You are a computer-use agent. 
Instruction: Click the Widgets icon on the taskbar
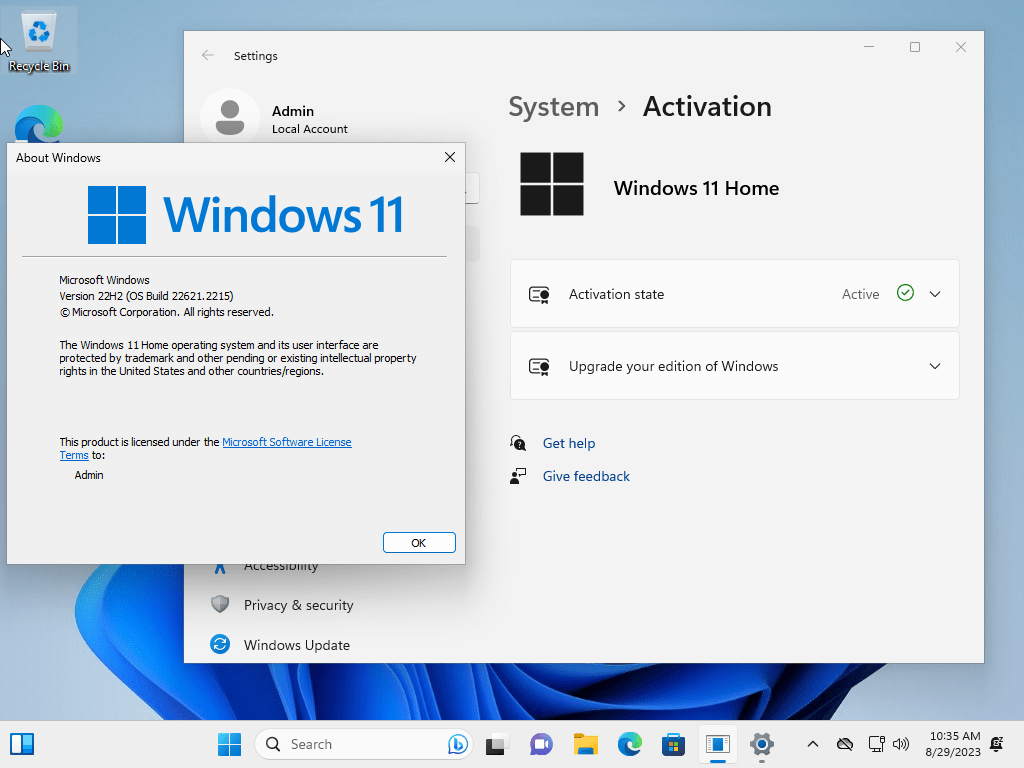[x=22, y=744]
